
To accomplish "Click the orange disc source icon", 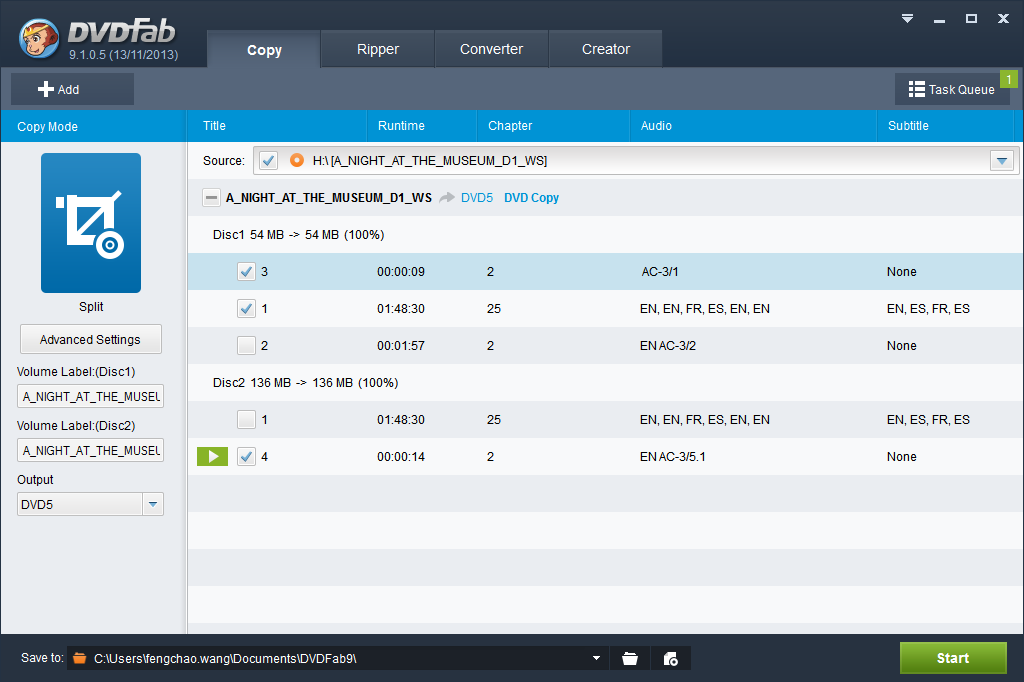I will (x=296, y=160).
